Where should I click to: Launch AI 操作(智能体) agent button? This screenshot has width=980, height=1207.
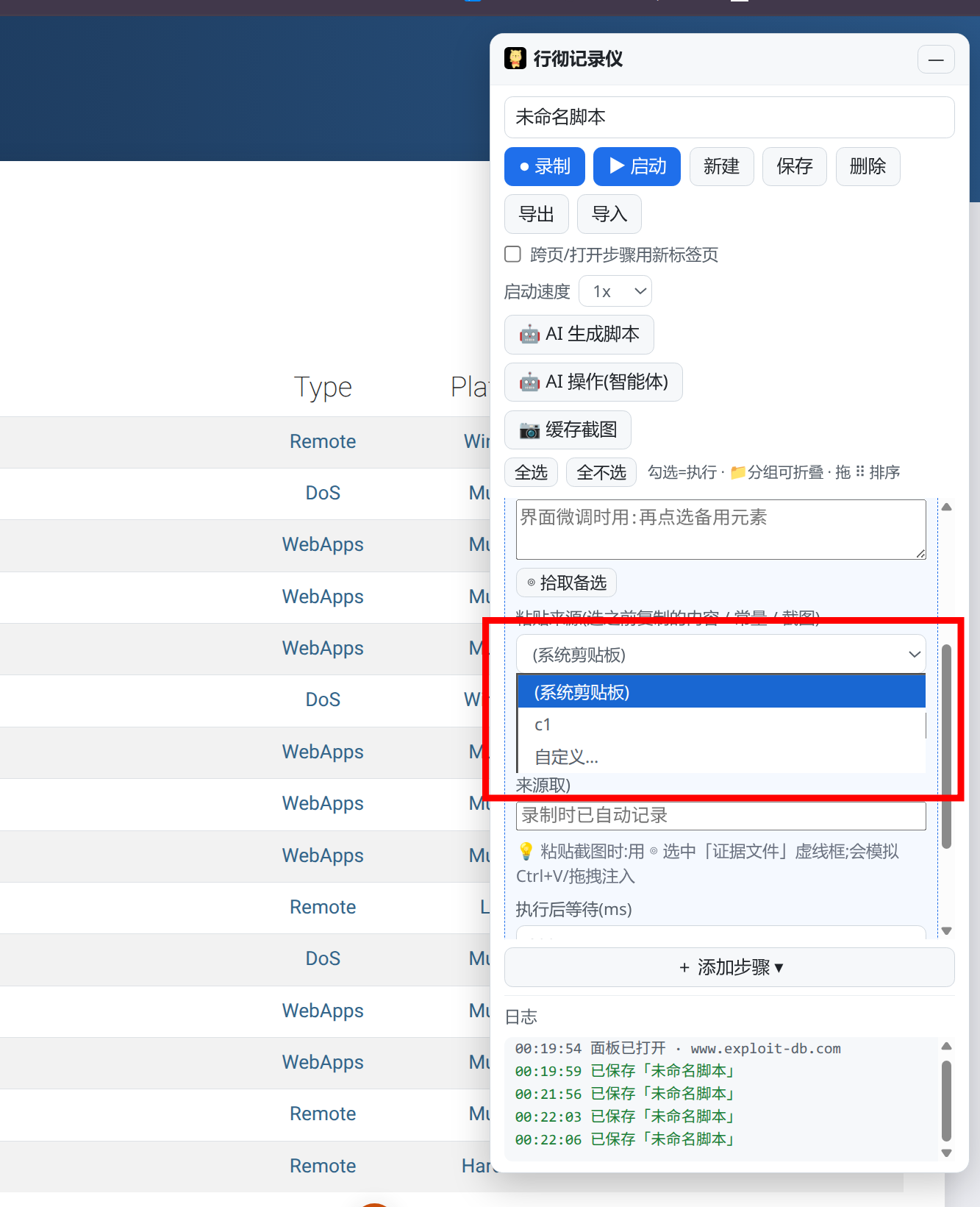[593, 382]
